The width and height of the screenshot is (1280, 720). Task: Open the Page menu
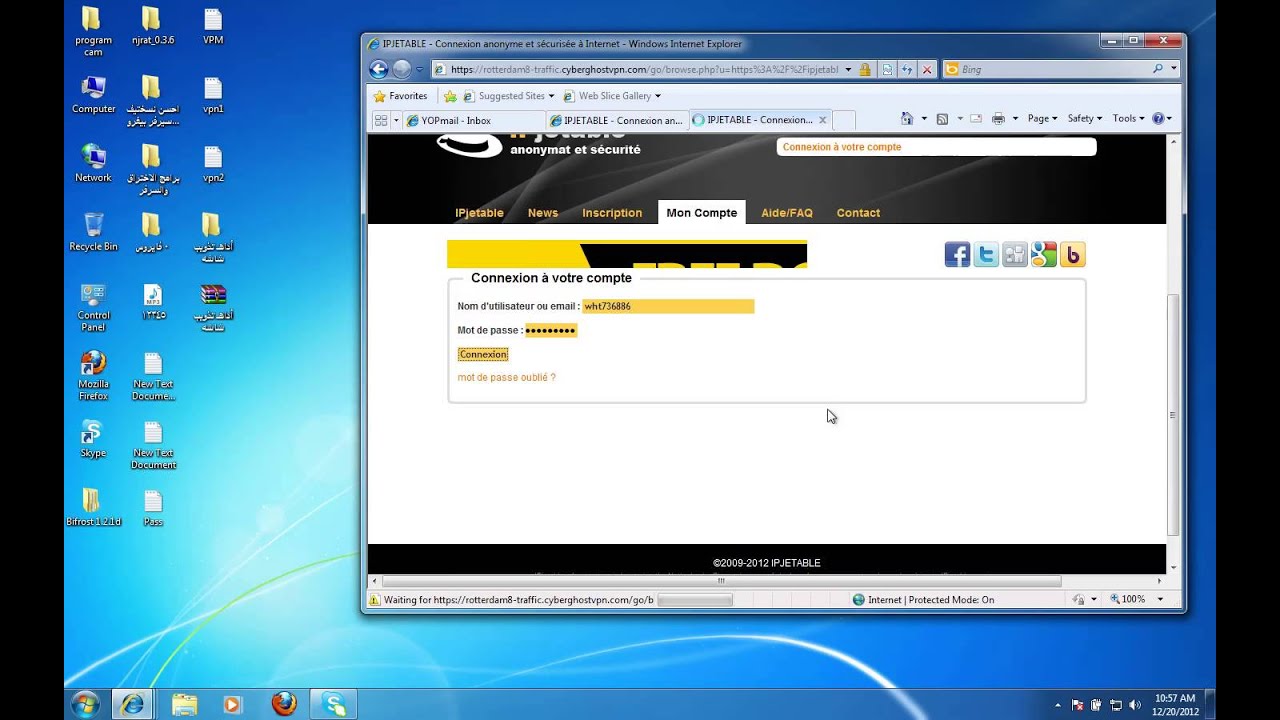click(1042, 118)
